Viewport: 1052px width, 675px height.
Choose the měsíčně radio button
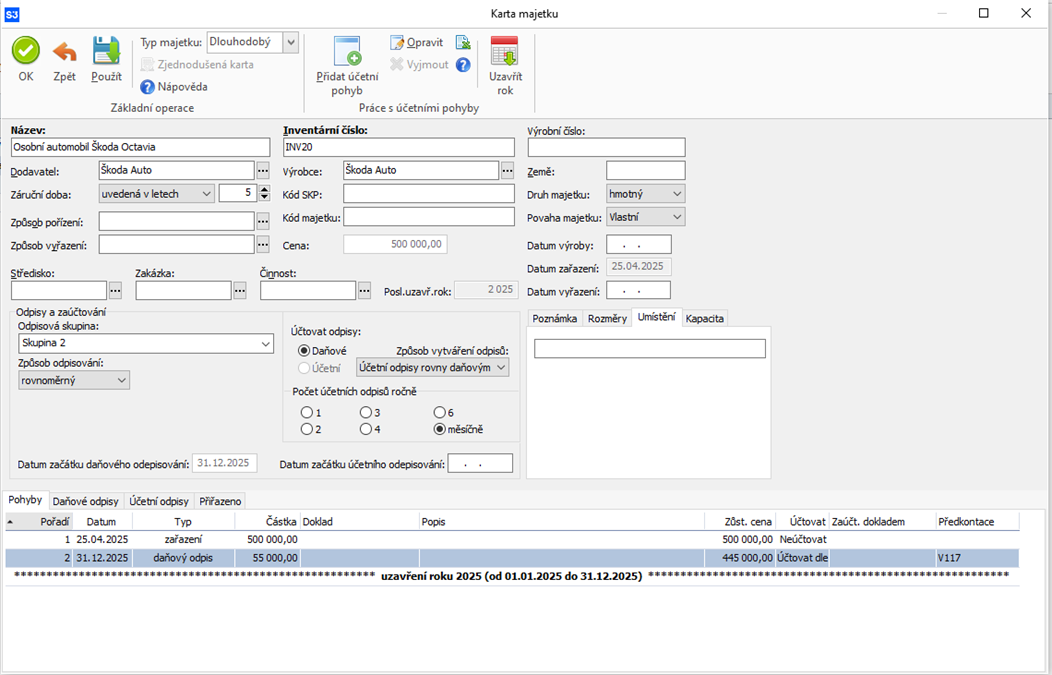coord(440,429)
